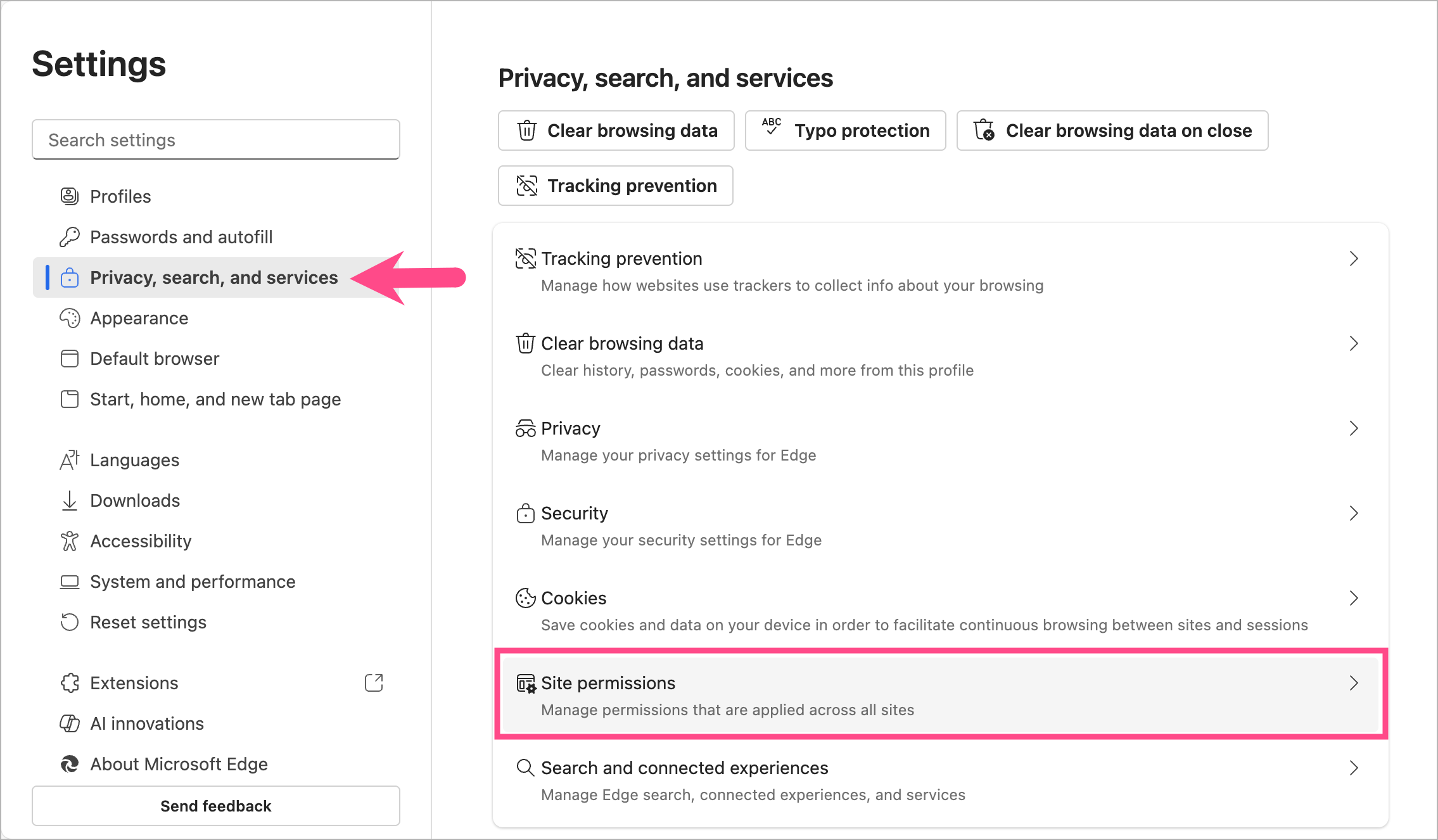The width and height of the screenshot is (1438, 840).
Task: Click the Accessibility figure icon
Action: 70,541
